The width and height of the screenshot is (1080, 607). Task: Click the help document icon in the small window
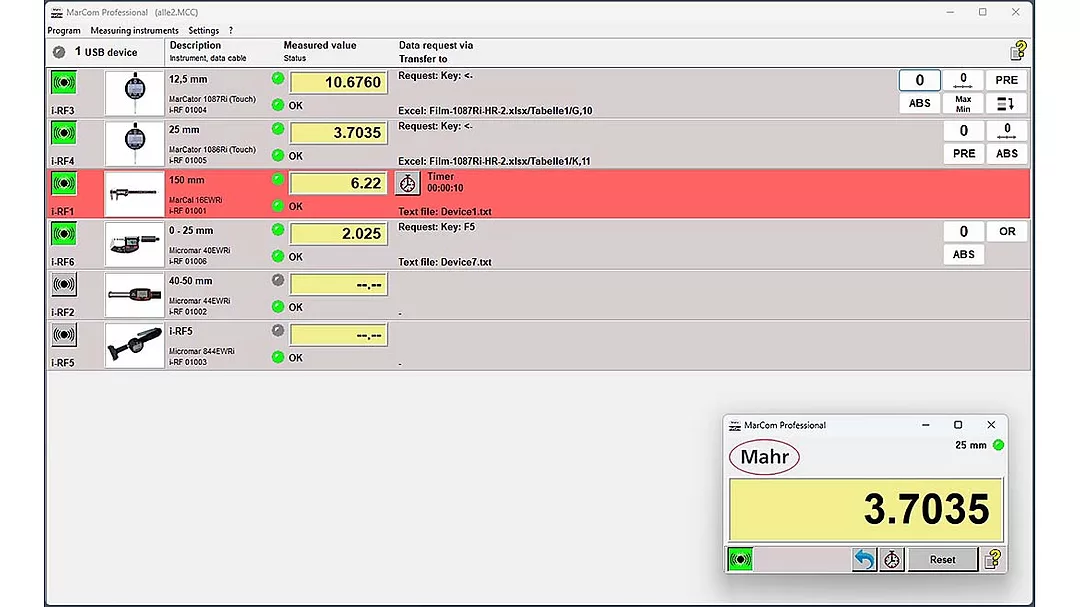[993, 559]
